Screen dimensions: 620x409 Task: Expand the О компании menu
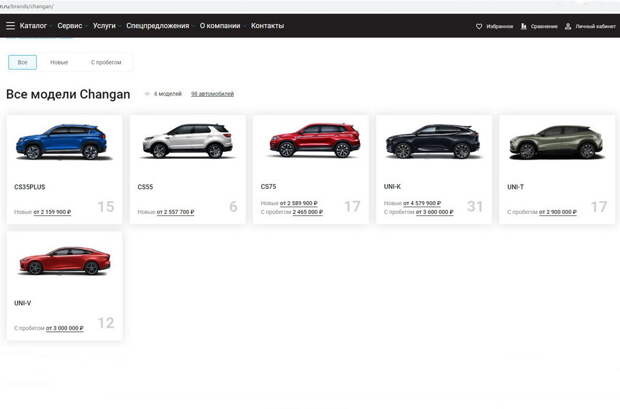pyautogui.click(x=220, y=25)
